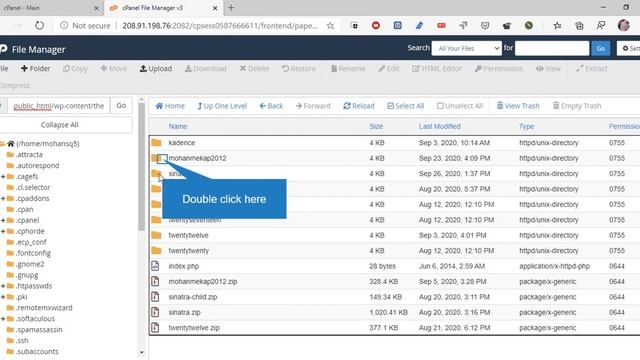Go Up One Level

tap(222, 106)
